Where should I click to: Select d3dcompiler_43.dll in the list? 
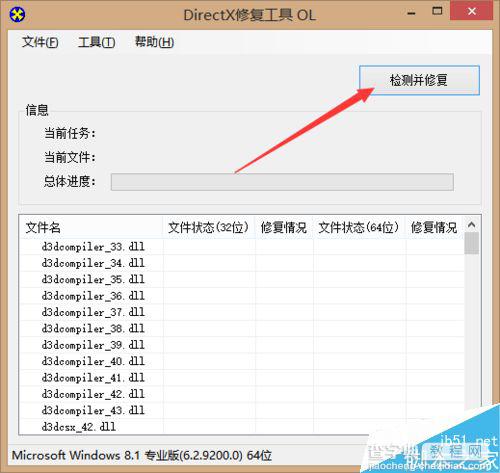[93, 410]
